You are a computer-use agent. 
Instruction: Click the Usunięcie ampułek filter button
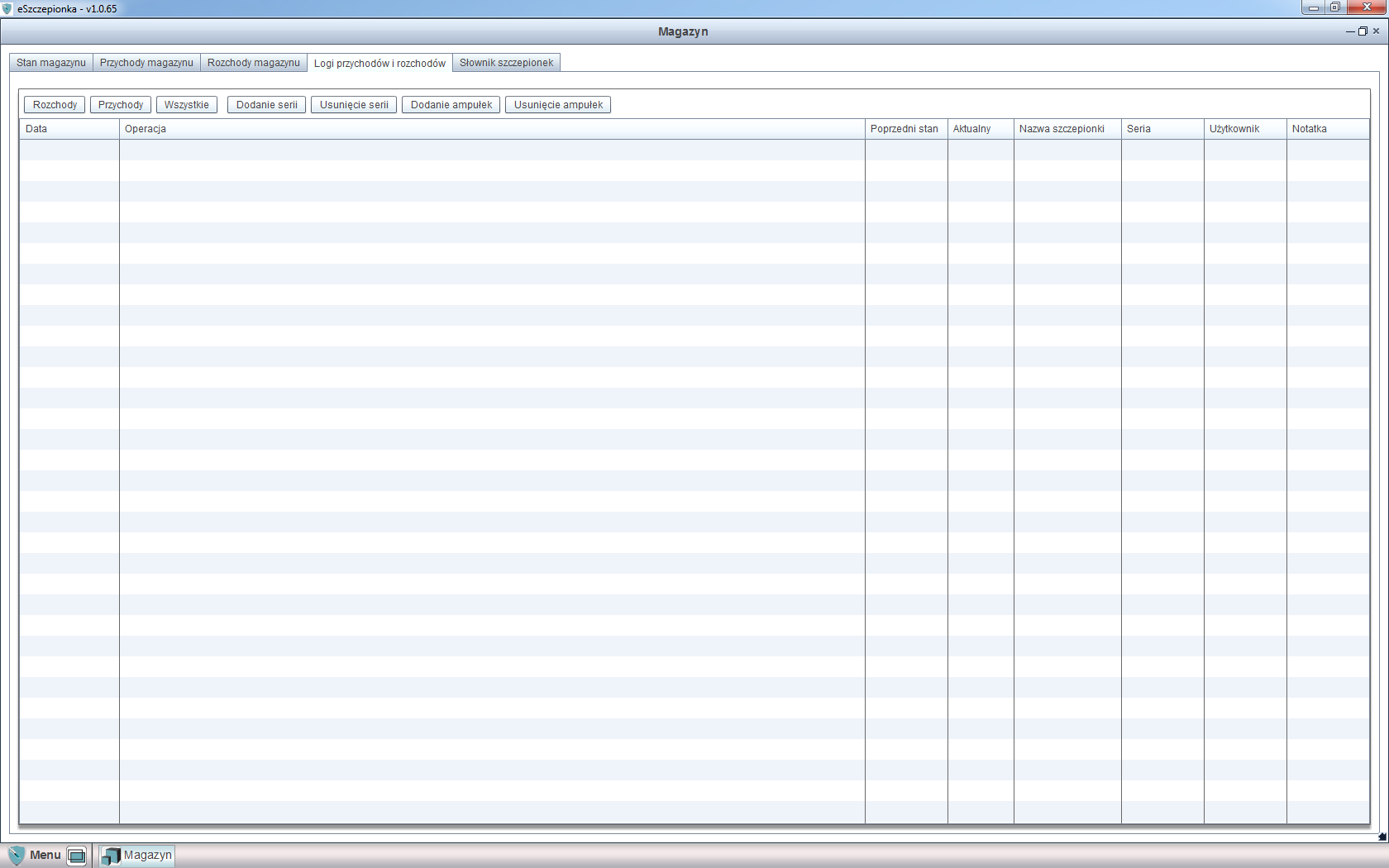point(558,105)
